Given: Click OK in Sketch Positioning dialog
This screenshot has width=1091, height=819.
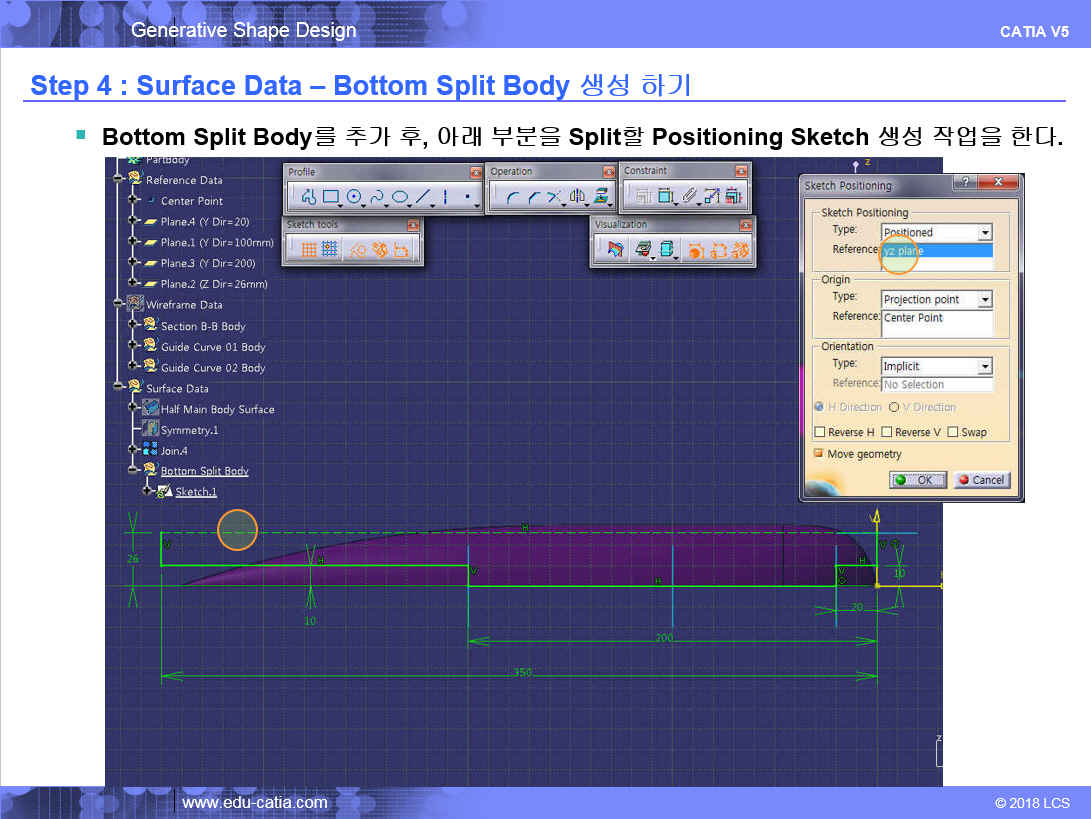Looking at the screenshot, I should [x=917, y=480].
